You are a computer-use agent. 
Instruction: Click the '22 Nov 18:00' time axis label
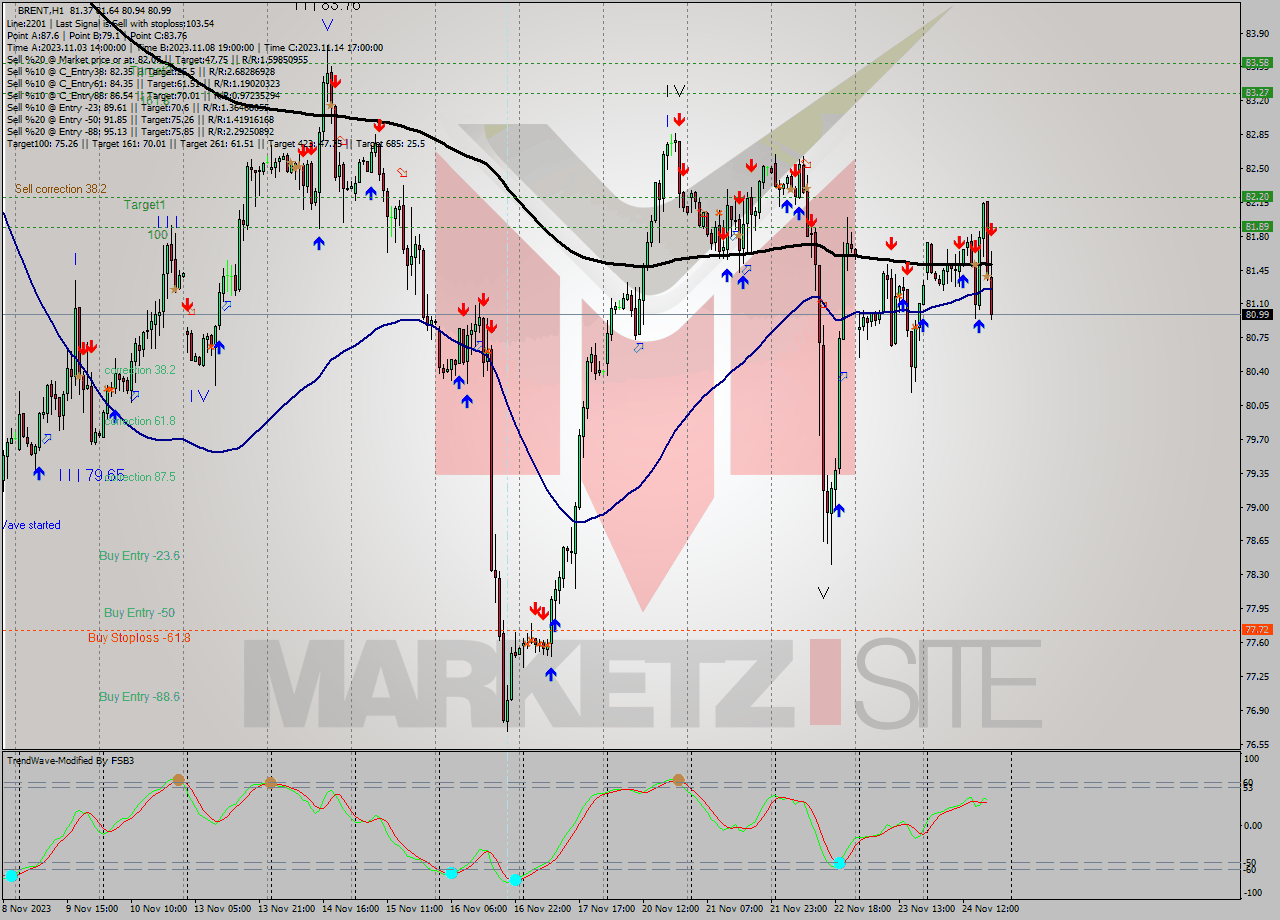click(x=862, y=909)
